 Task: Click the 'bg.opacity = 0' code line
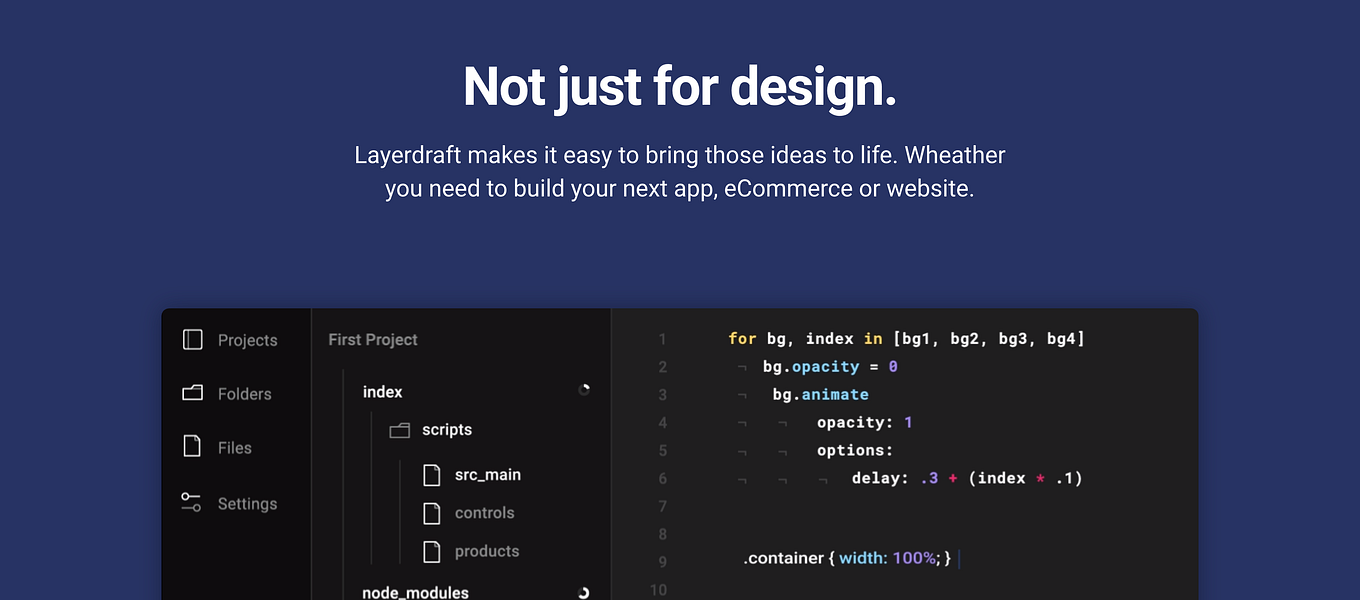tap(830, 367)
